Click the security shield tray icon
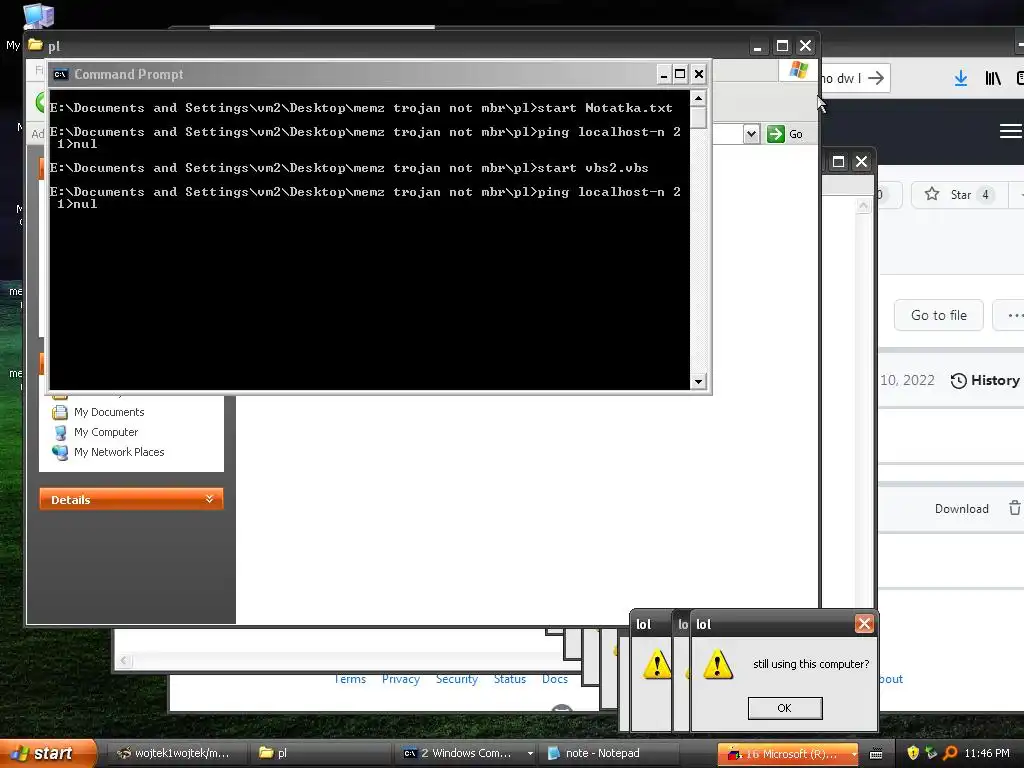Image resolution: width=1024 pixels, height=768 pixels. (x=912, y=753)
